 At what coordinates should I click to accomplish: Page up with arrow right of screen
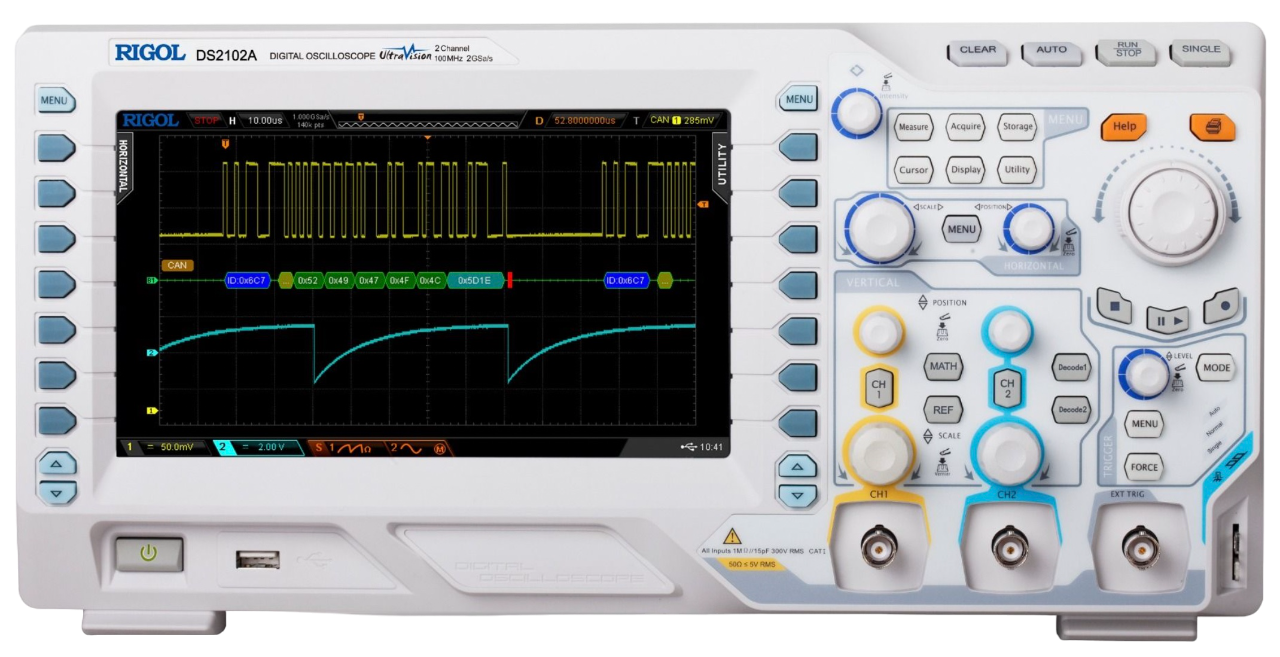[x=797, y=467]
